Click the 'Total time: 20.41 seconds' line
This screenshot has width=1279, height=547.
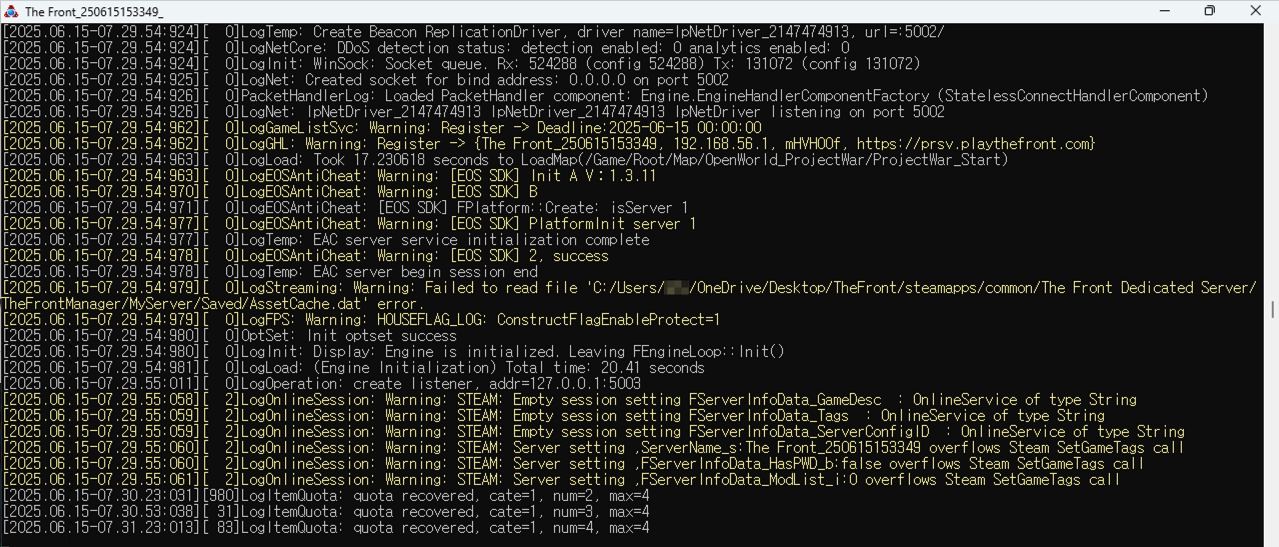(354, 368)
